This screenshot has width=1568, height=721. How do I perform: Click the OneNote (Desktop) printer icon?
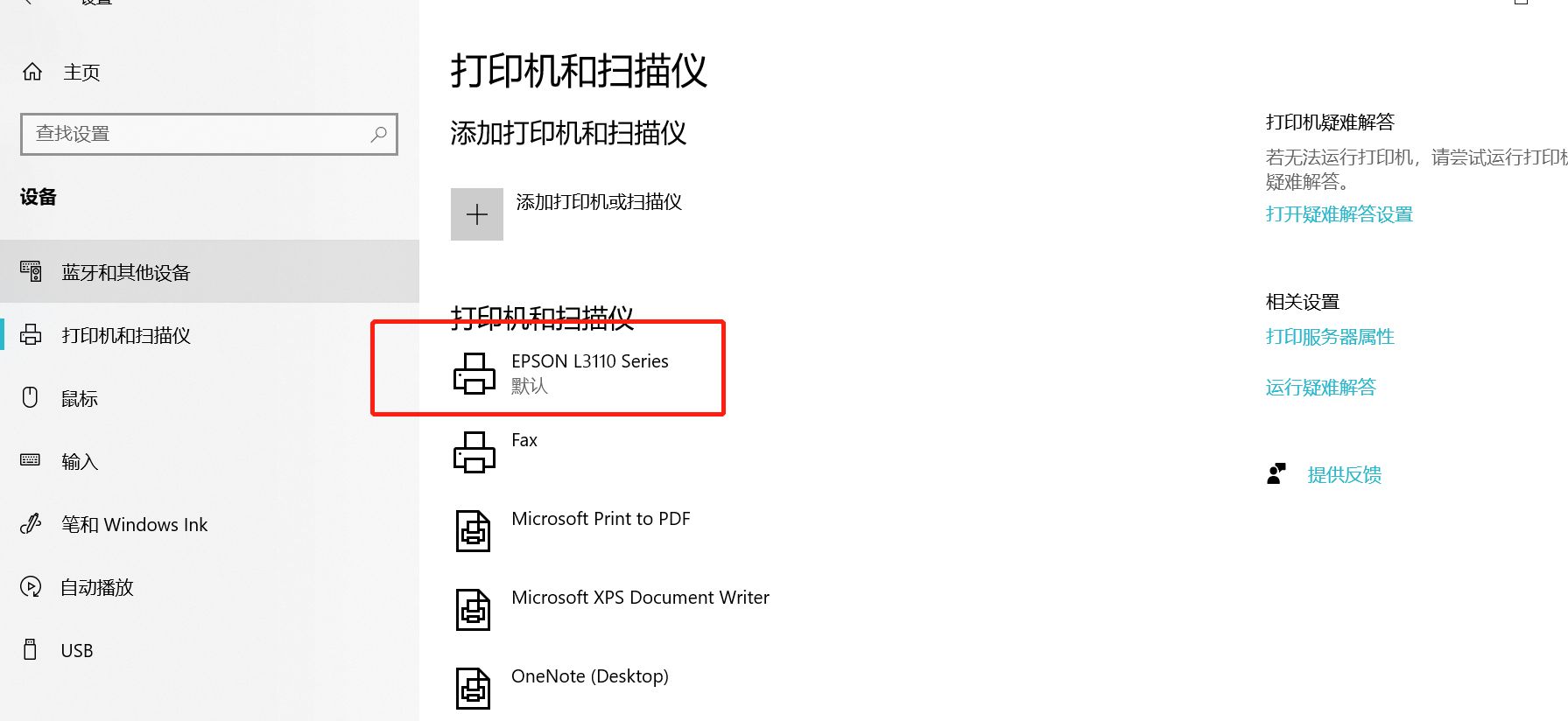(x=473, y=689)
